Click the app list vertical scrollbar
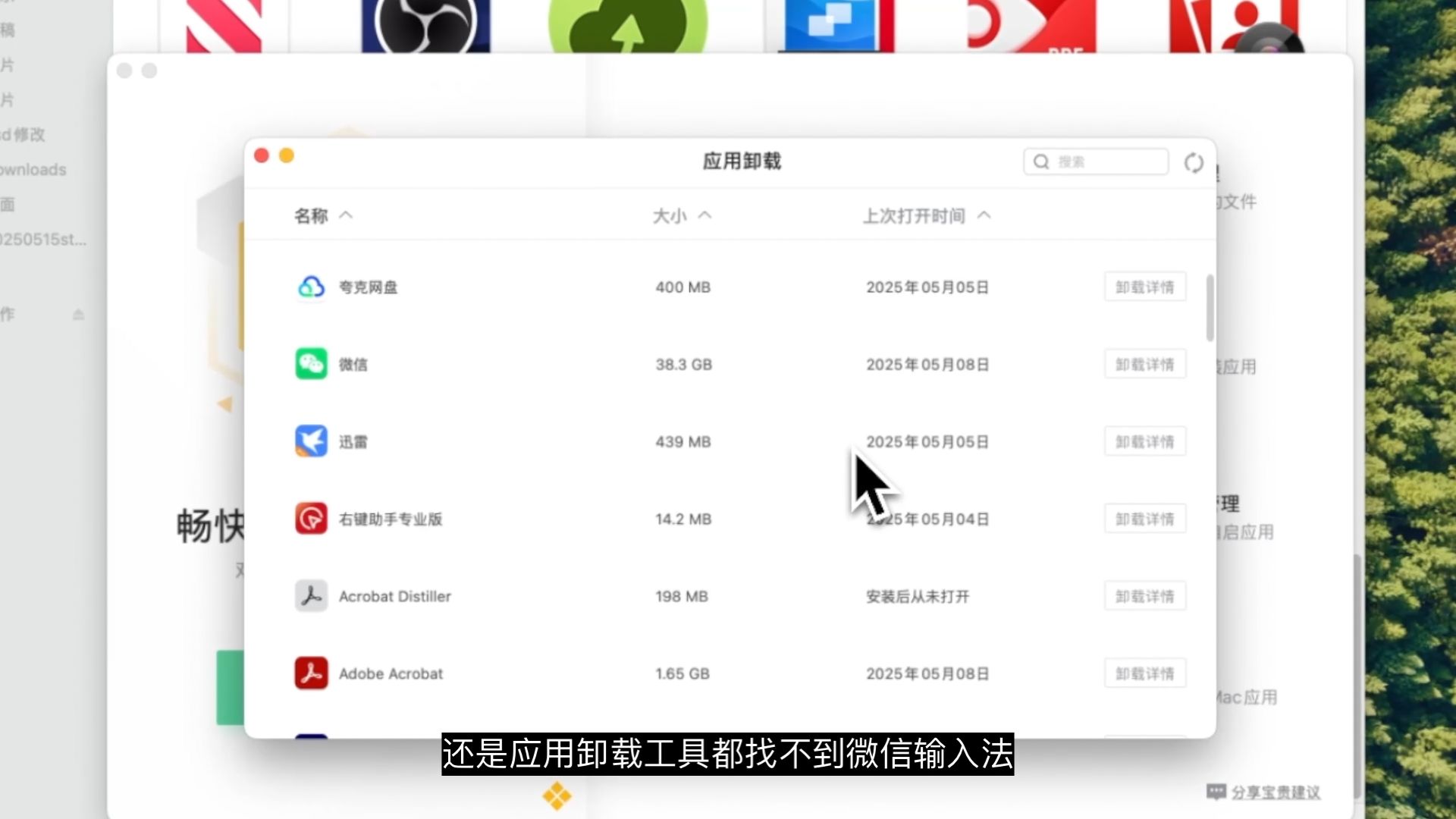 click(1210, 308)
